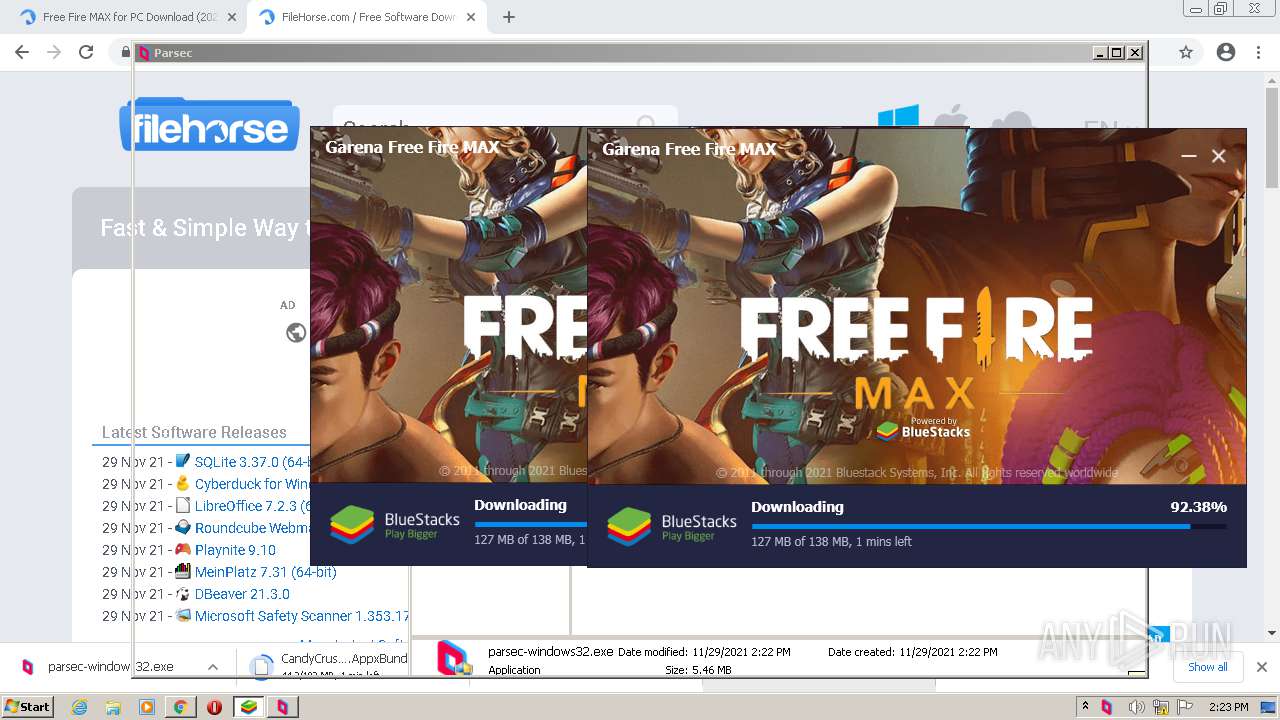Minimize the front Free Fire MAX installer
Viewport: 1280px width, 720px height.
[1188, 156]
